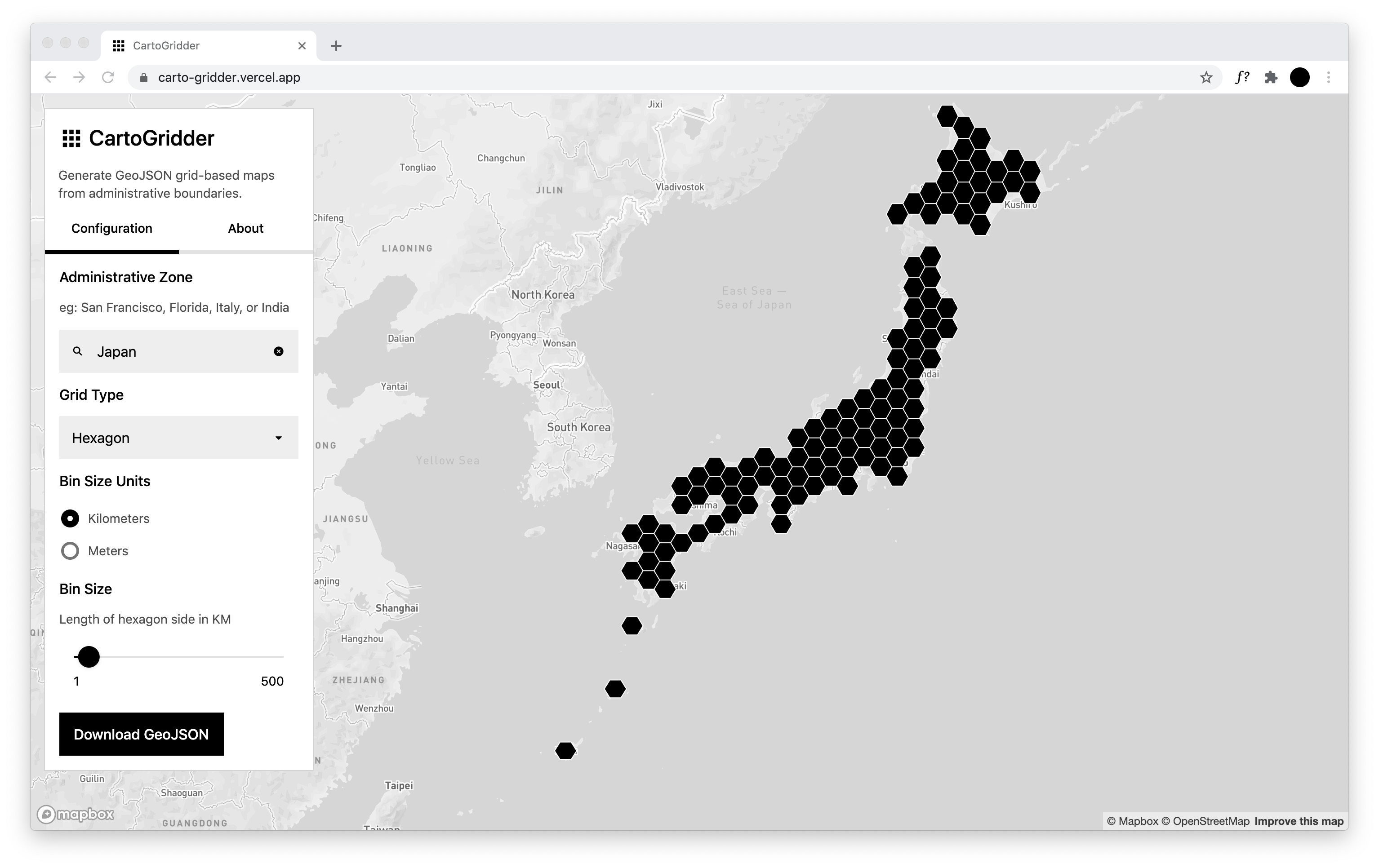This screenshot has height=868, width=1379.
Task: Bookmark this page with the star
Action: [1206, 77]
